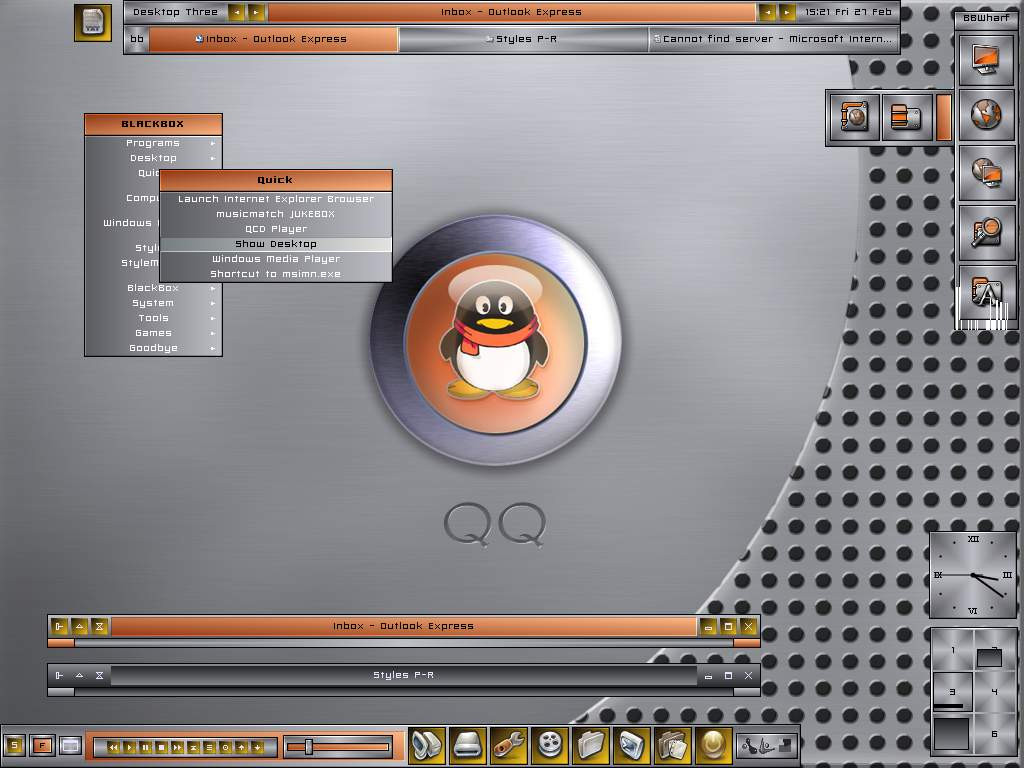Select workspace 1 in the pager
This screenshot has width=1024, height=768.
click(x=953, y=650)
